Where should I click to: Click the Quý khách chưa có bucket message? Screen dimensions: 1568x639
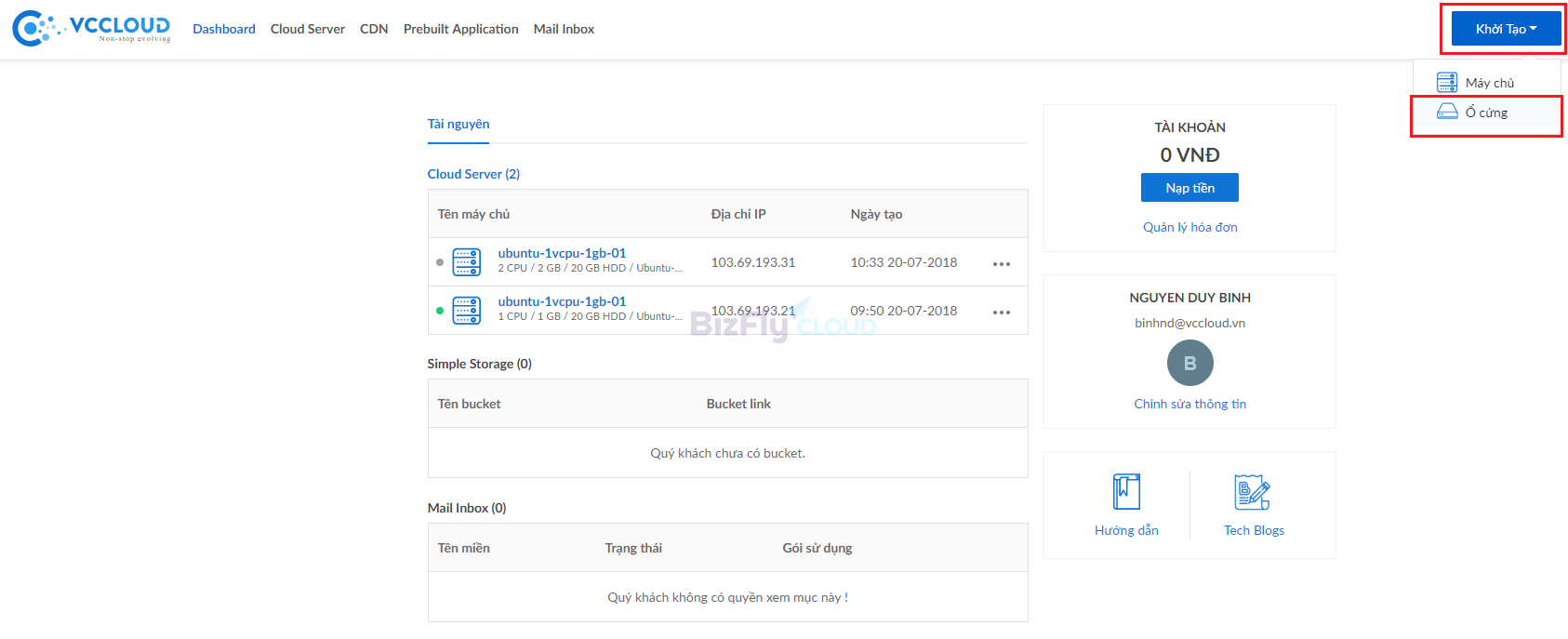727,453
